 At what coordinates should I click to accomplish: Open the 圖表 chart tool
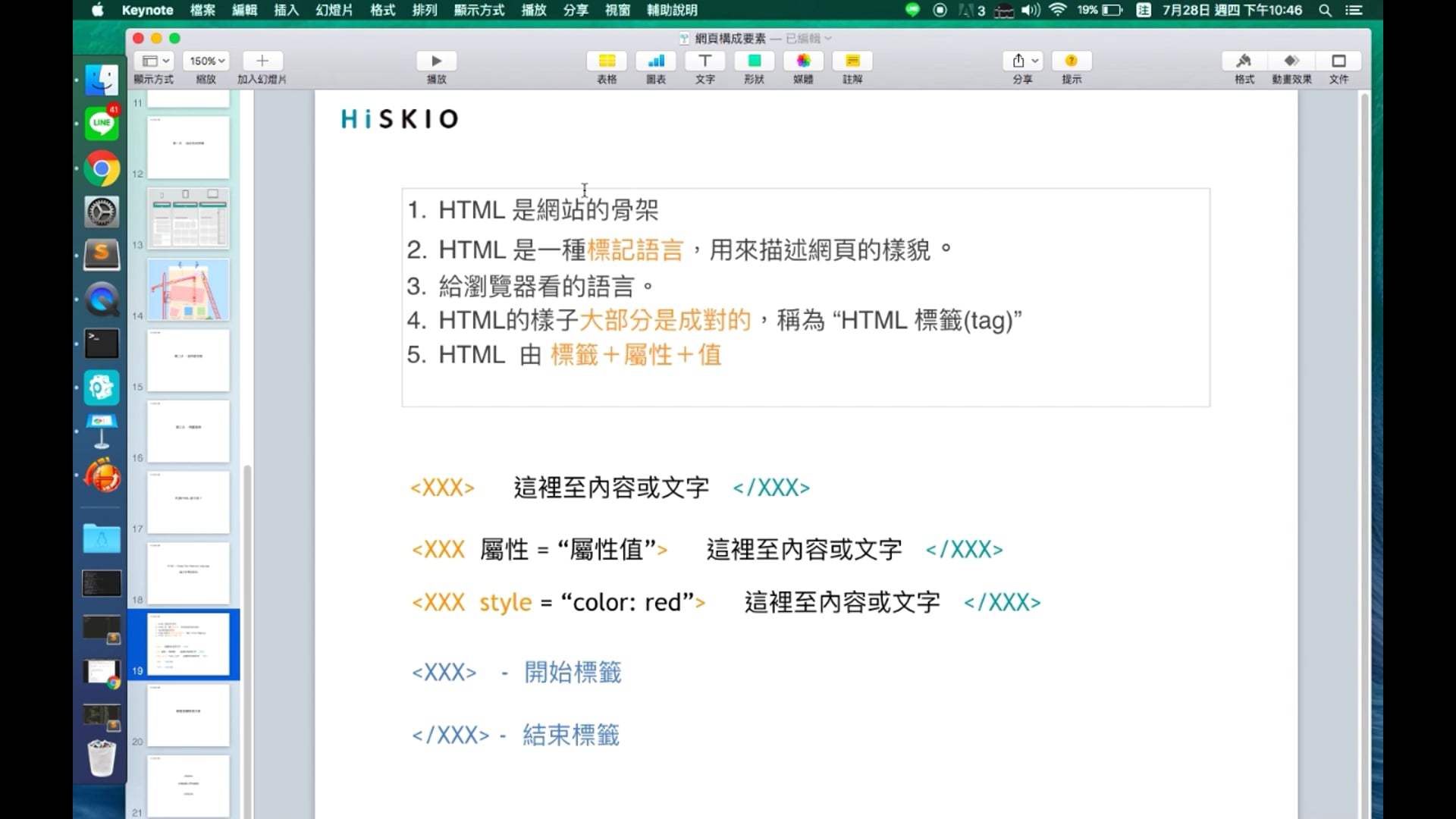[x=654, y=61]
